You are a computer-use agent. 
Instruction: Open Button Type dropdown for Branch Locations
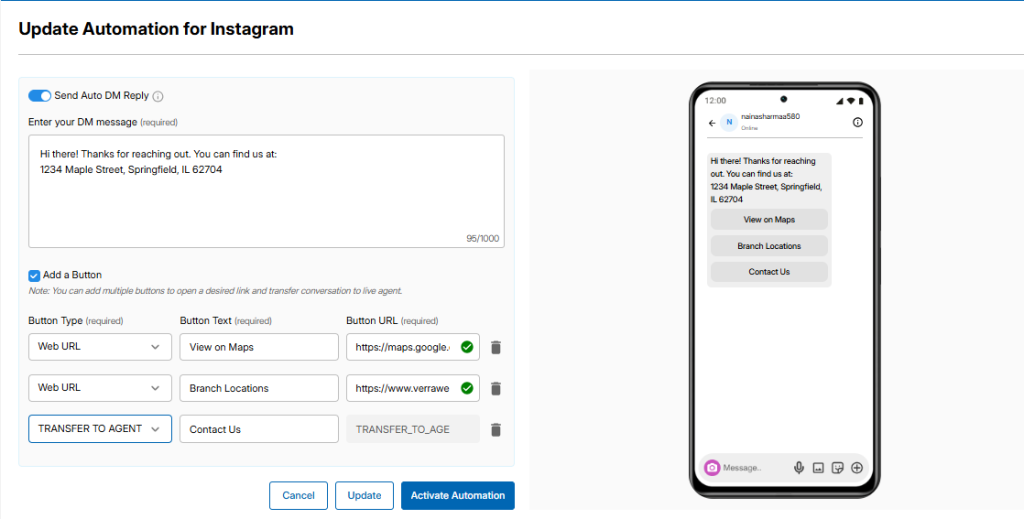100,388
